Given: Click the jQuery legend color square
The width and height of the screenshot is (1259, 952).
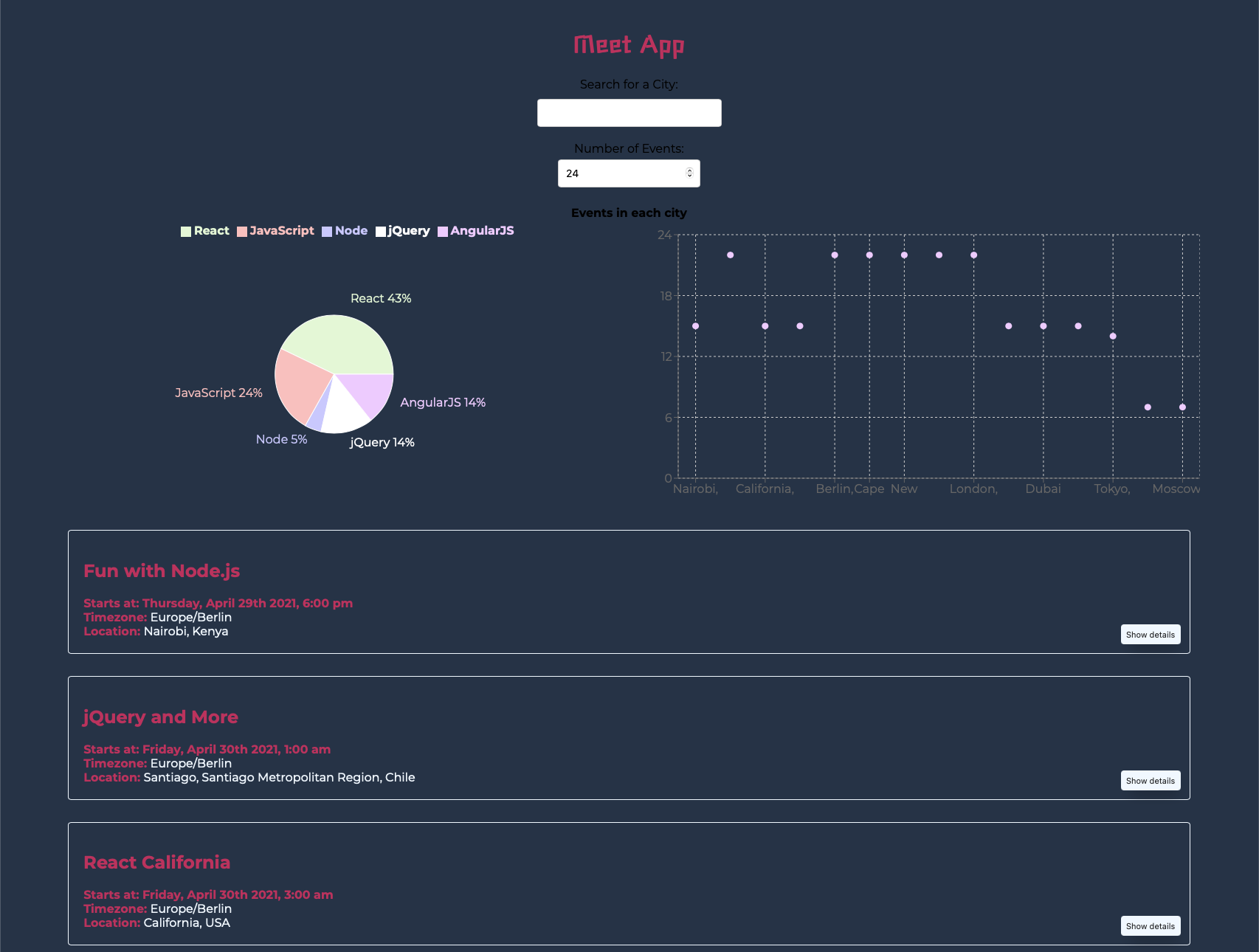Looking at the screenshot, I should pos(381,232).
